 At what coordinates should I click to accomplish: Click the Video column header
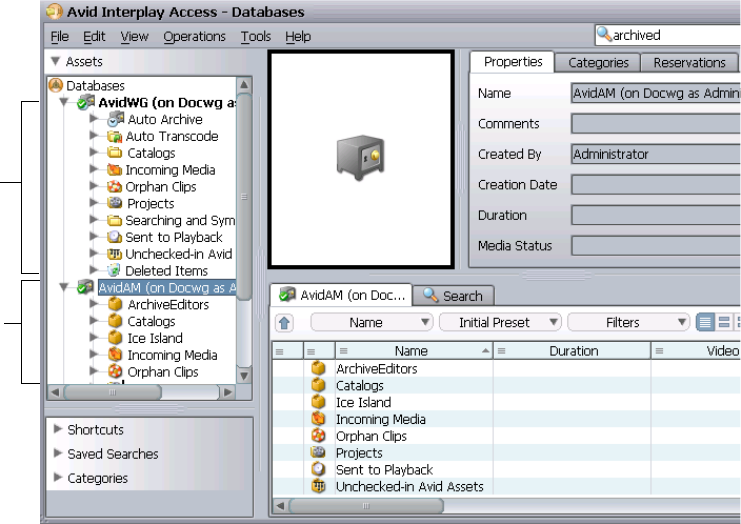coord(696,351)
